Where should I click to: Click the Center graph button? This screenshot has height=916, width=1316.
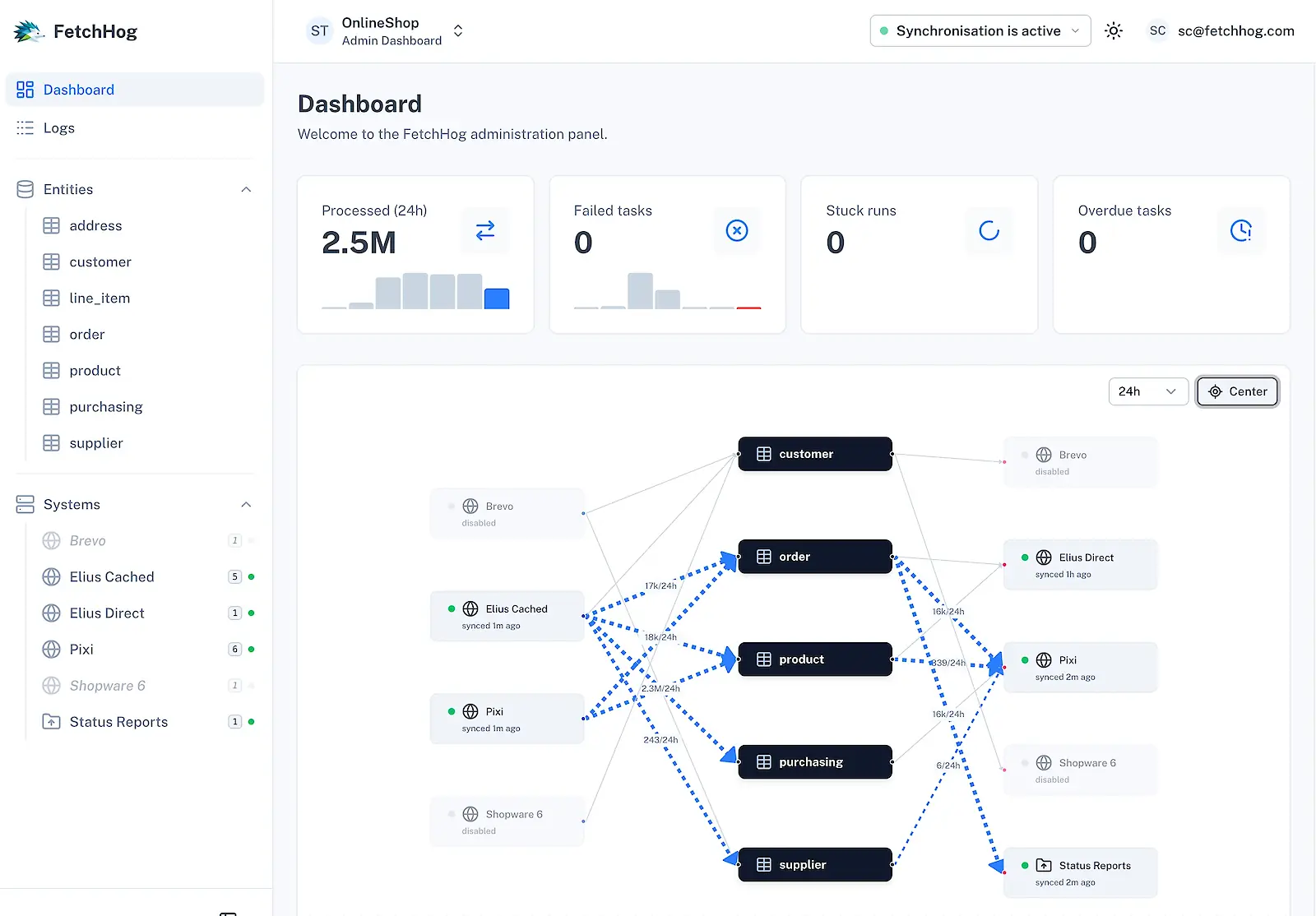coord(1238,391)
